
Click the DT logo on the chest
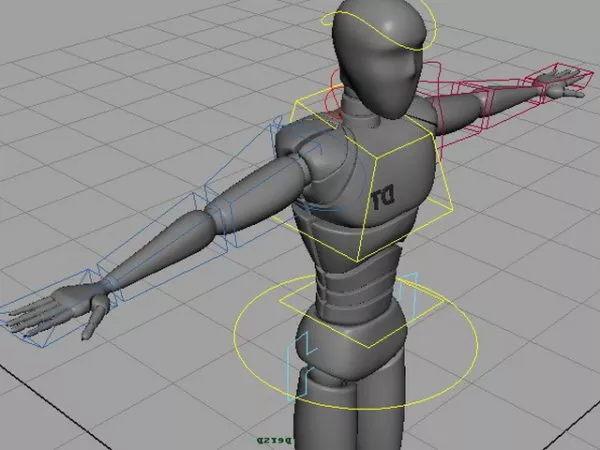pos(383,197)
